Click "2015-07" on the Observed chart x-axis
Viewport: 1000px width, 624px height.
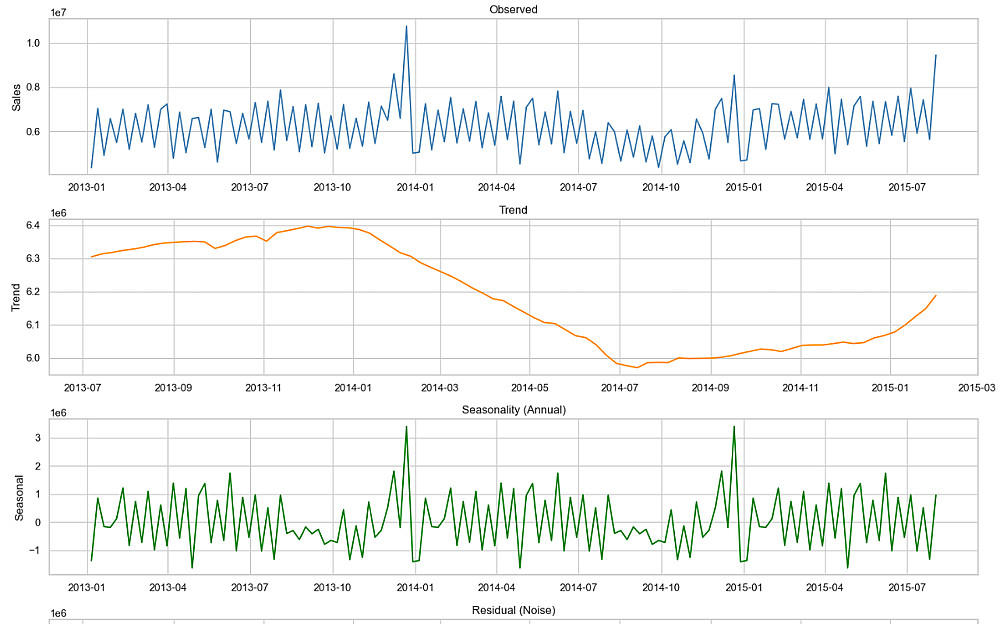907,188
